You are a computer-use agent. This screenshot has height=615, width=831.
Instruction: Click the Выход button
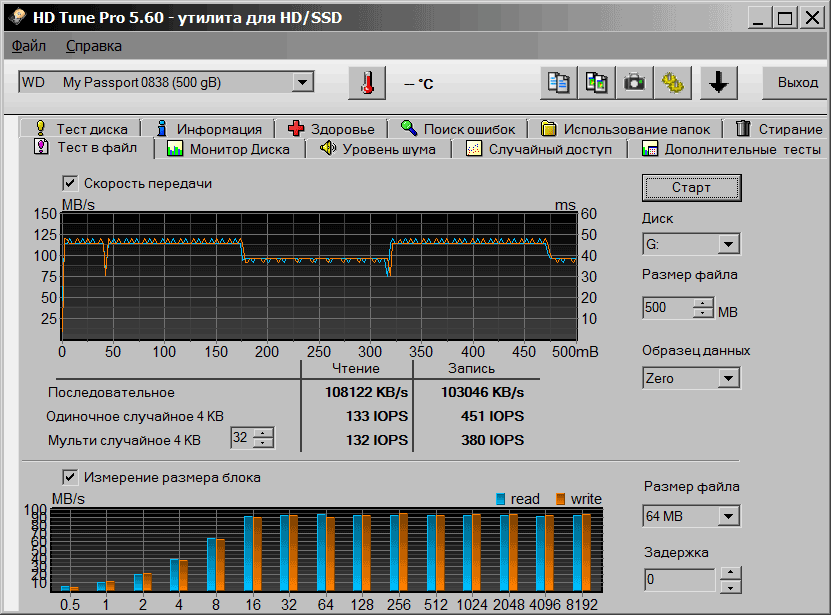point(797,82)
